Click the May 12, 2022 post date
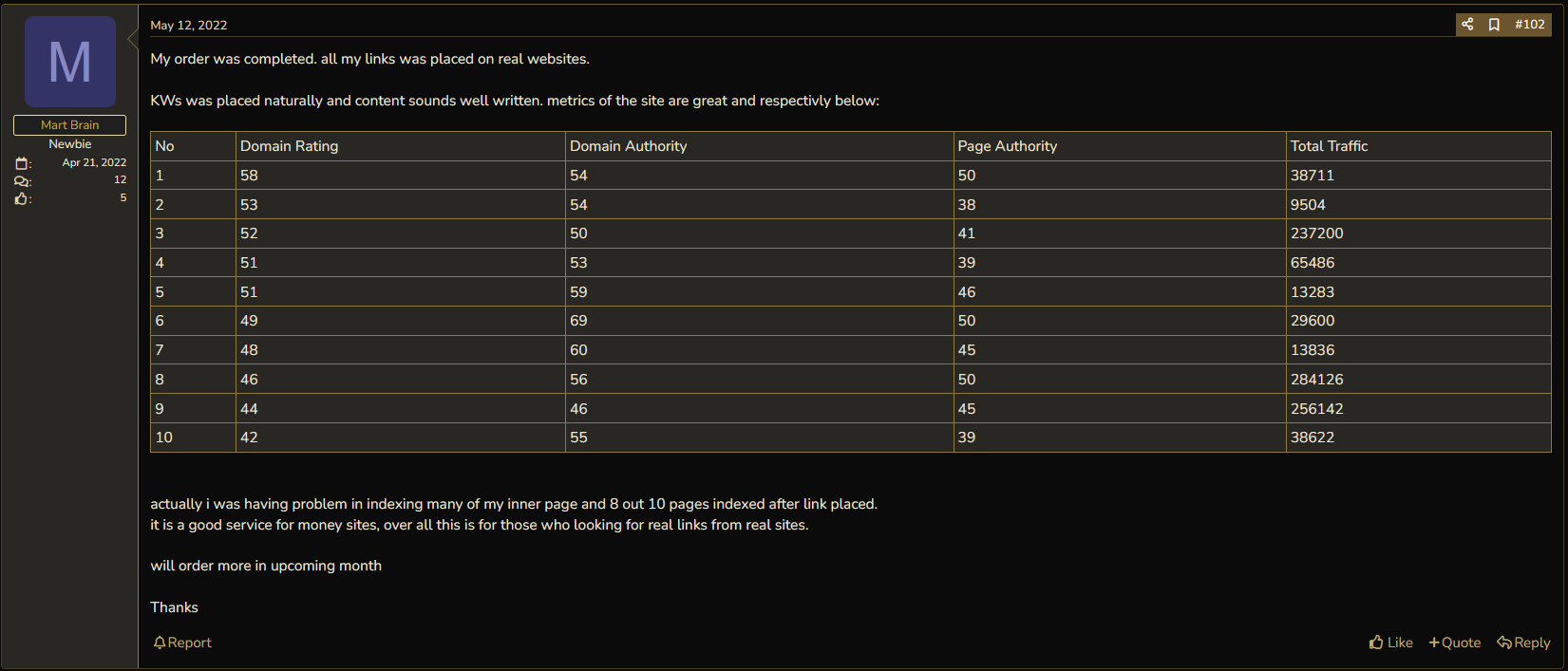The height and width of the screenshot is (671, 1568). click(x=189, y=26)
